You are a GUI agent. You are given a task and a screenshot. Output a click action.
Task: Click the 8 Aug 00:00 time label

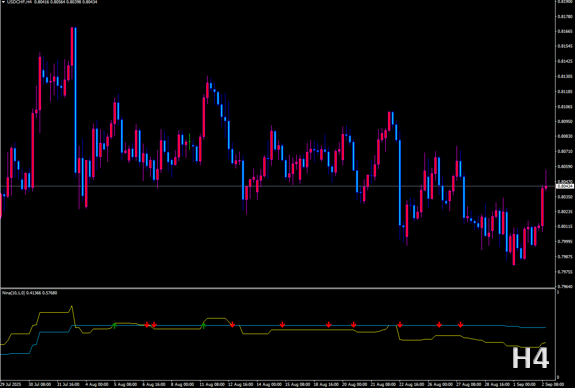point(183,384)
